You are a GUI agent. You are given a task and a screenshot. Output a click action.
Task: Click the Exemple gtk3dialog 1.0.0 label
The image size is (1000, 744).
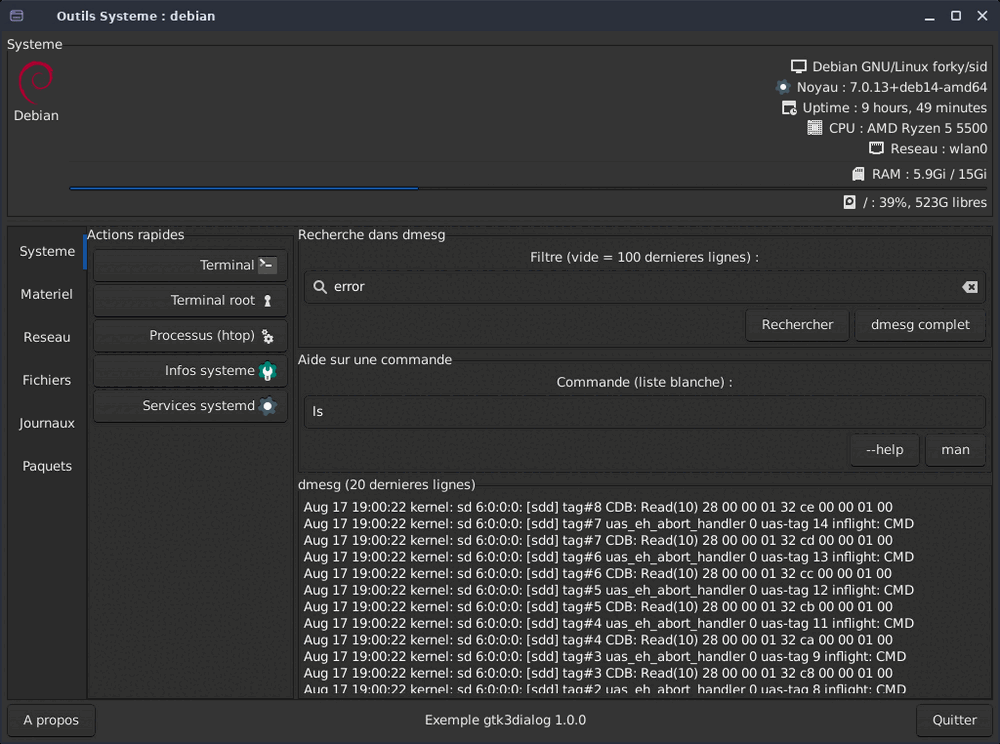505,720
